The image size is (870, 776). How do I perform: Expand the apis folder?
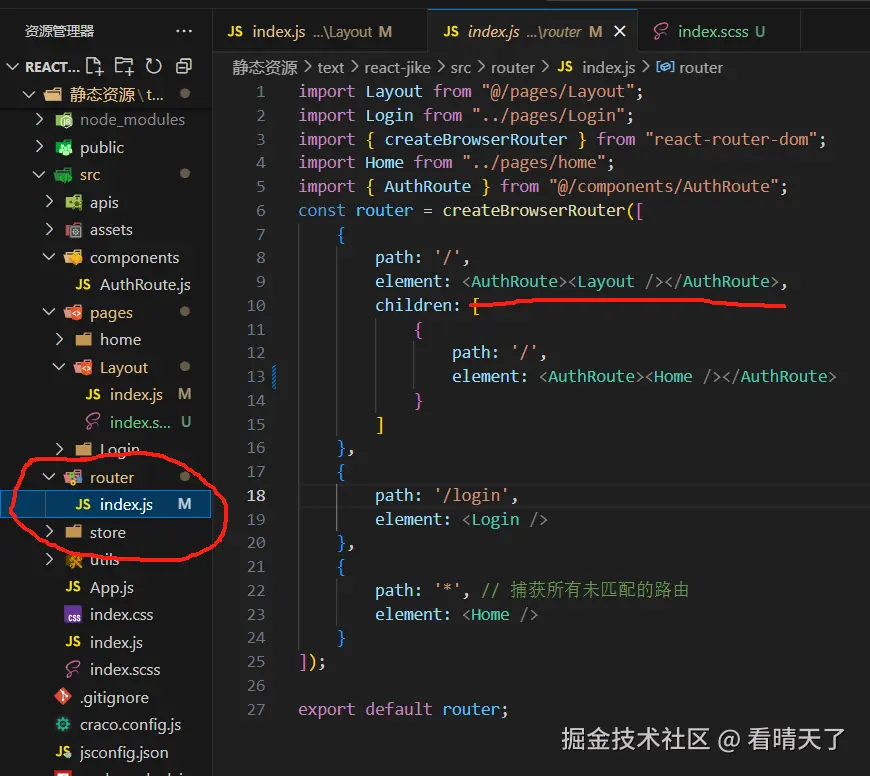pyautogui.click(x=49, y=202)
